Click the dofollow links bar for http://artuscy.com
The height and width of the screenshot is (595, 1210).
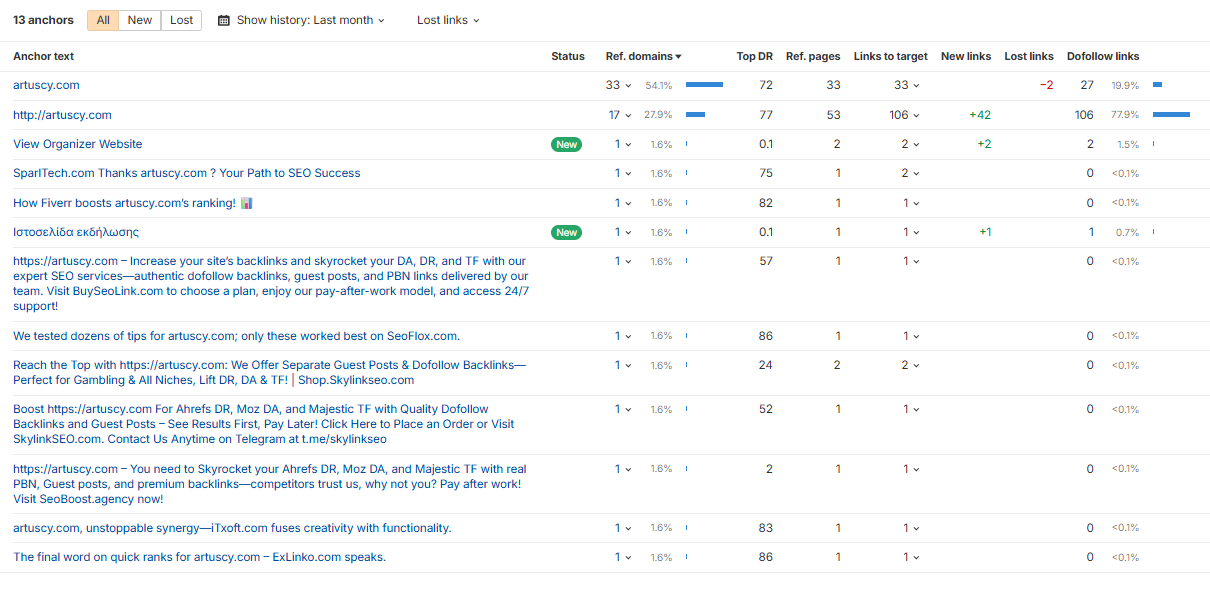pos(1171,115)
